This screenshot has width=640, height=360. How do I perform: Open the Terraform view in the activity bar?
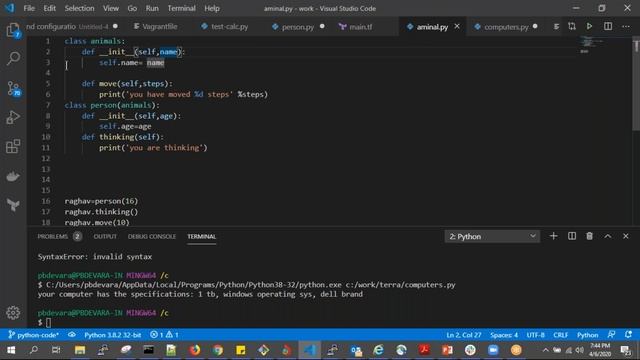click(x=13, y=204)
